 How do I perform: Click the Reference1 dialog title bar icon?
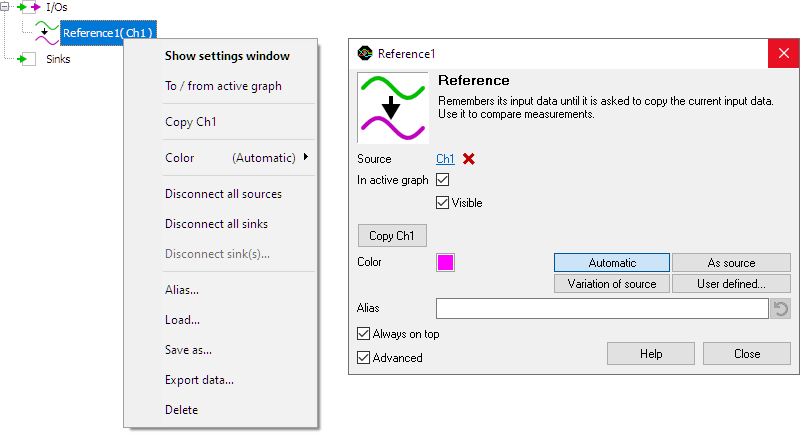(x=365, y=53)
